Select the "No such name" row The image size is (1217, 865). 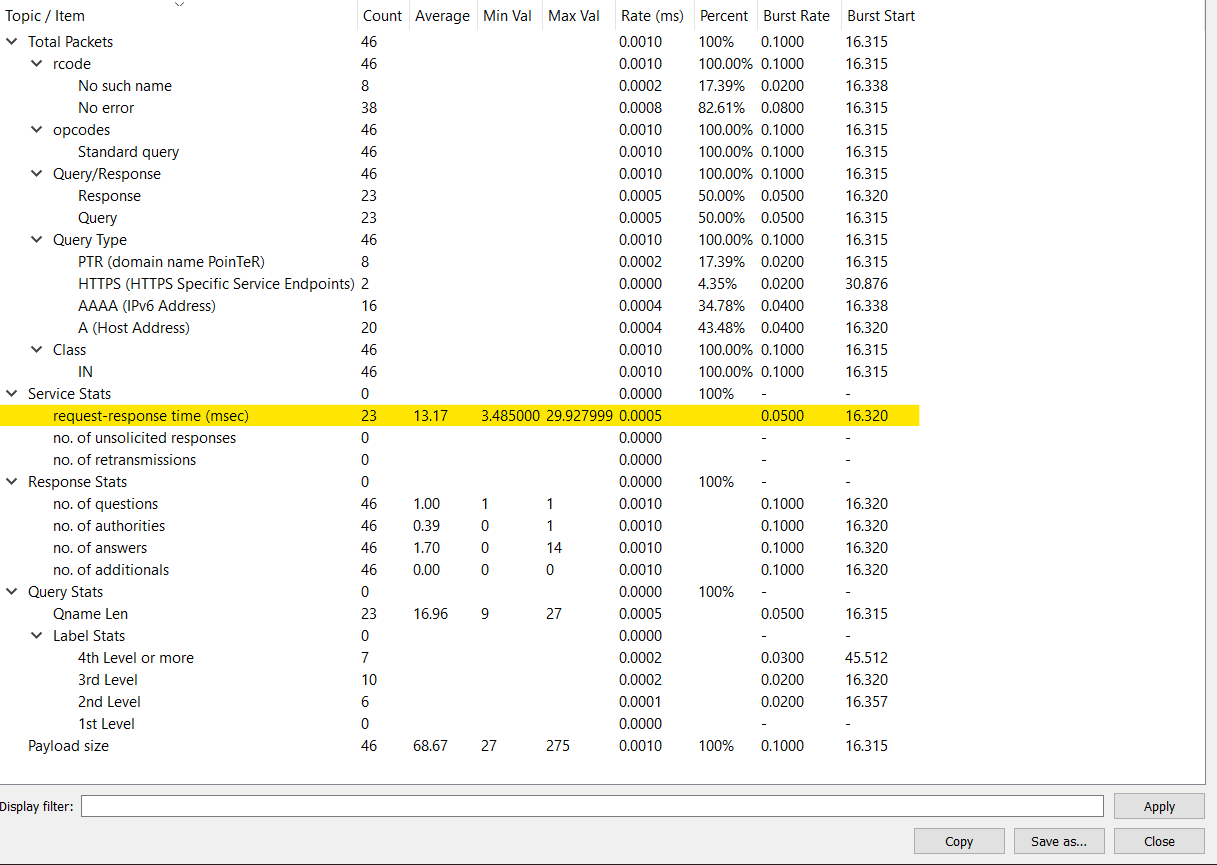(x=125, y=85)
